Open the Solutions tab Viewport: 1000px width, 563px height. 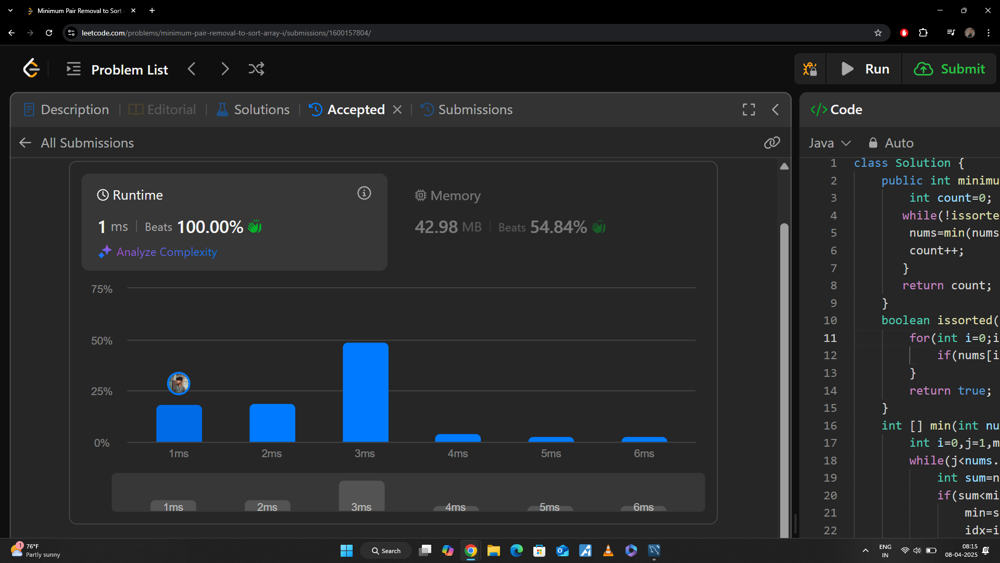pos(253,110)
